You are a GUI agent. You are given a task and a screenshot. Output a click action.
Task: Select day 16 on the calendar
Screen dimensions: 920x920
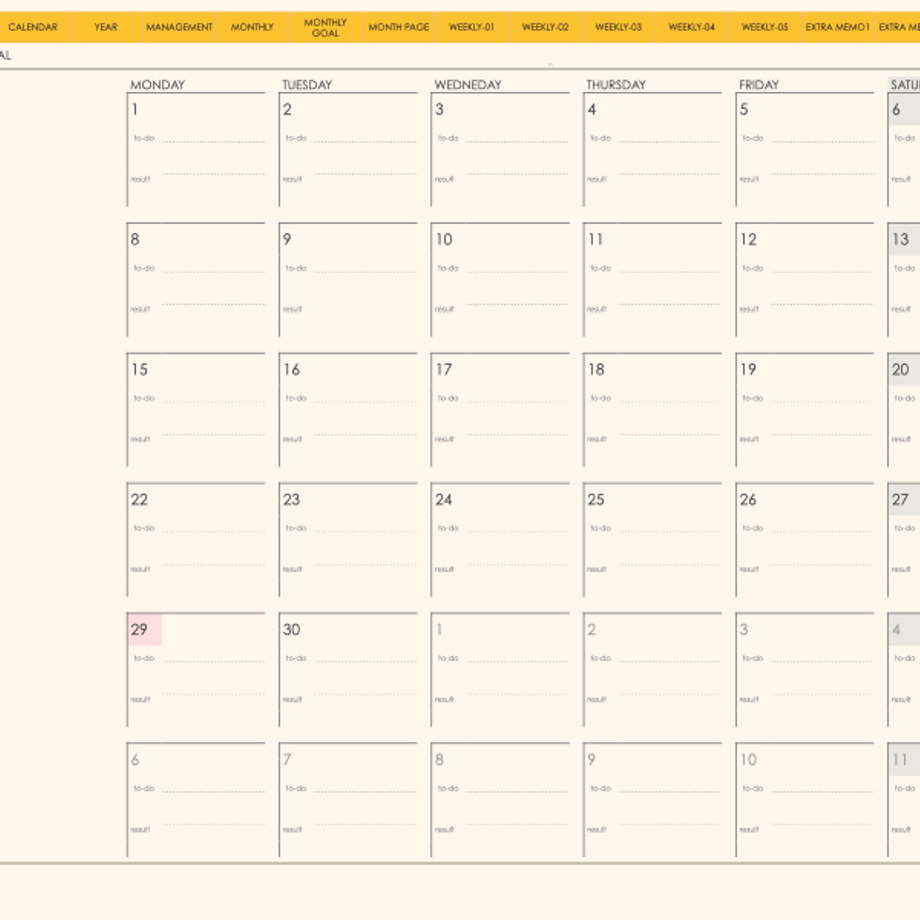[x=292, y=370]
